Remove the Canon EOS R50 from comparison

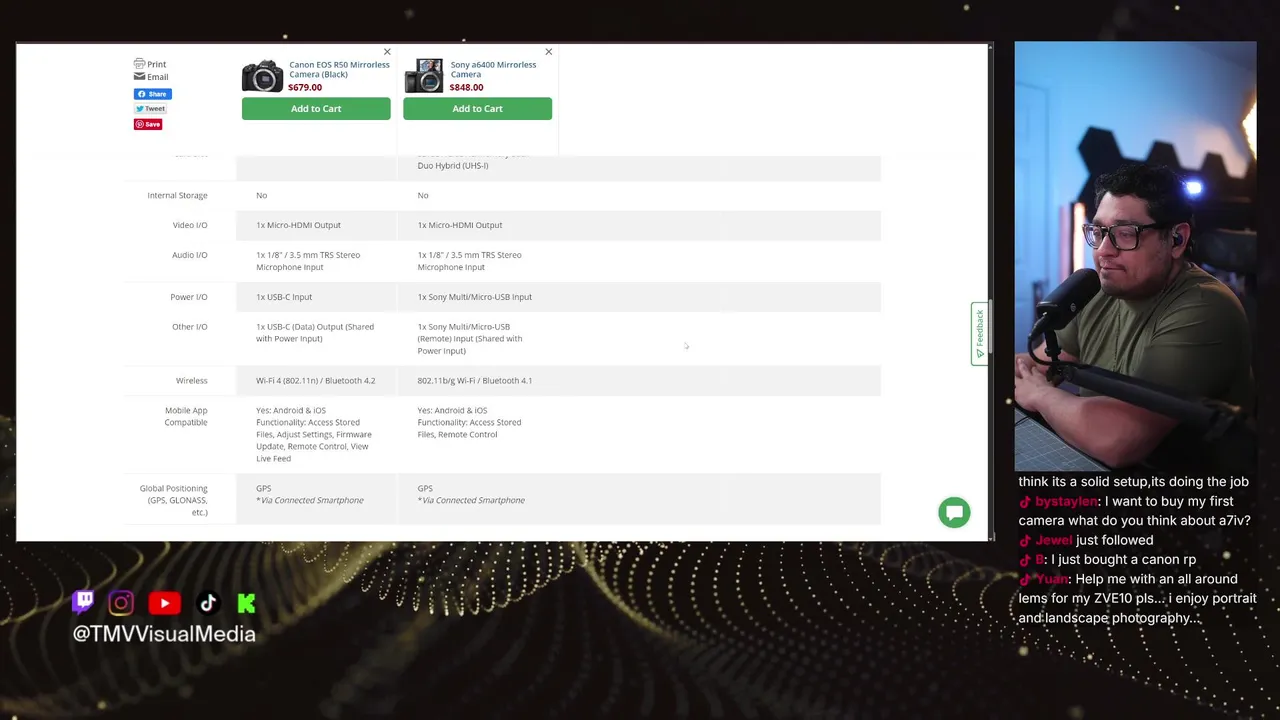click(387, 52)
